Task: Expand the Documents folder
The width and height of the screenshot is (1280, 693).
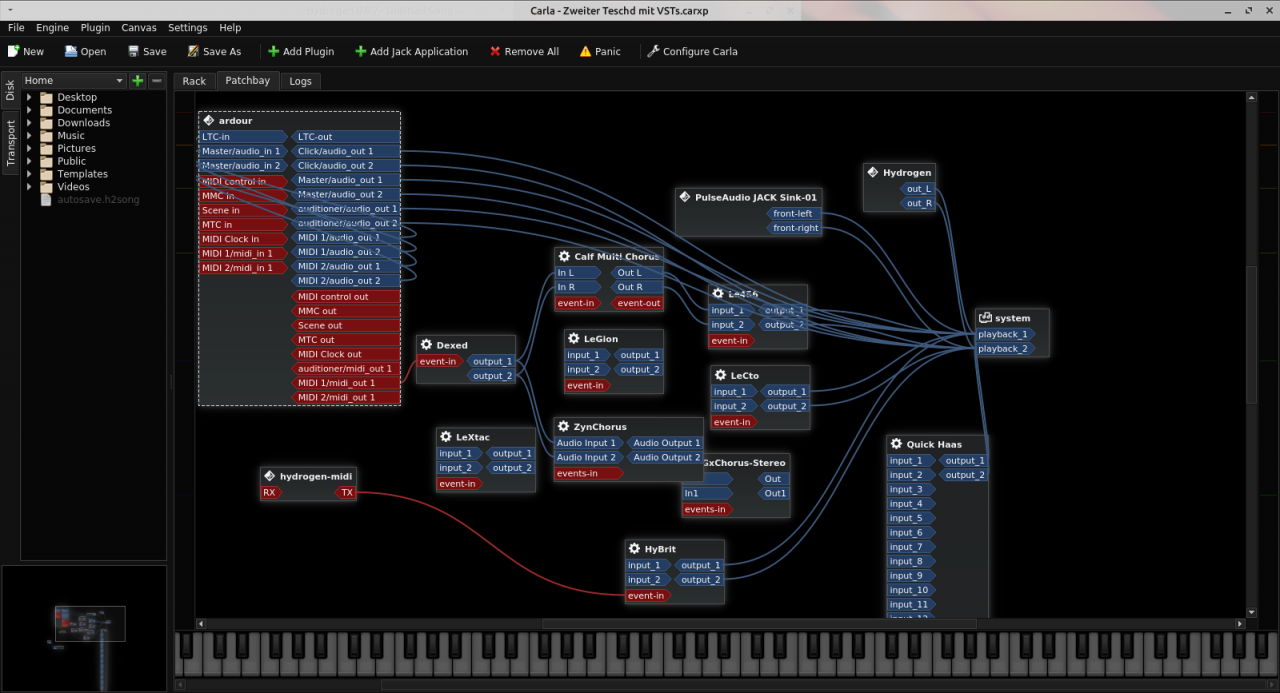Action: click(x=29, y=110)
